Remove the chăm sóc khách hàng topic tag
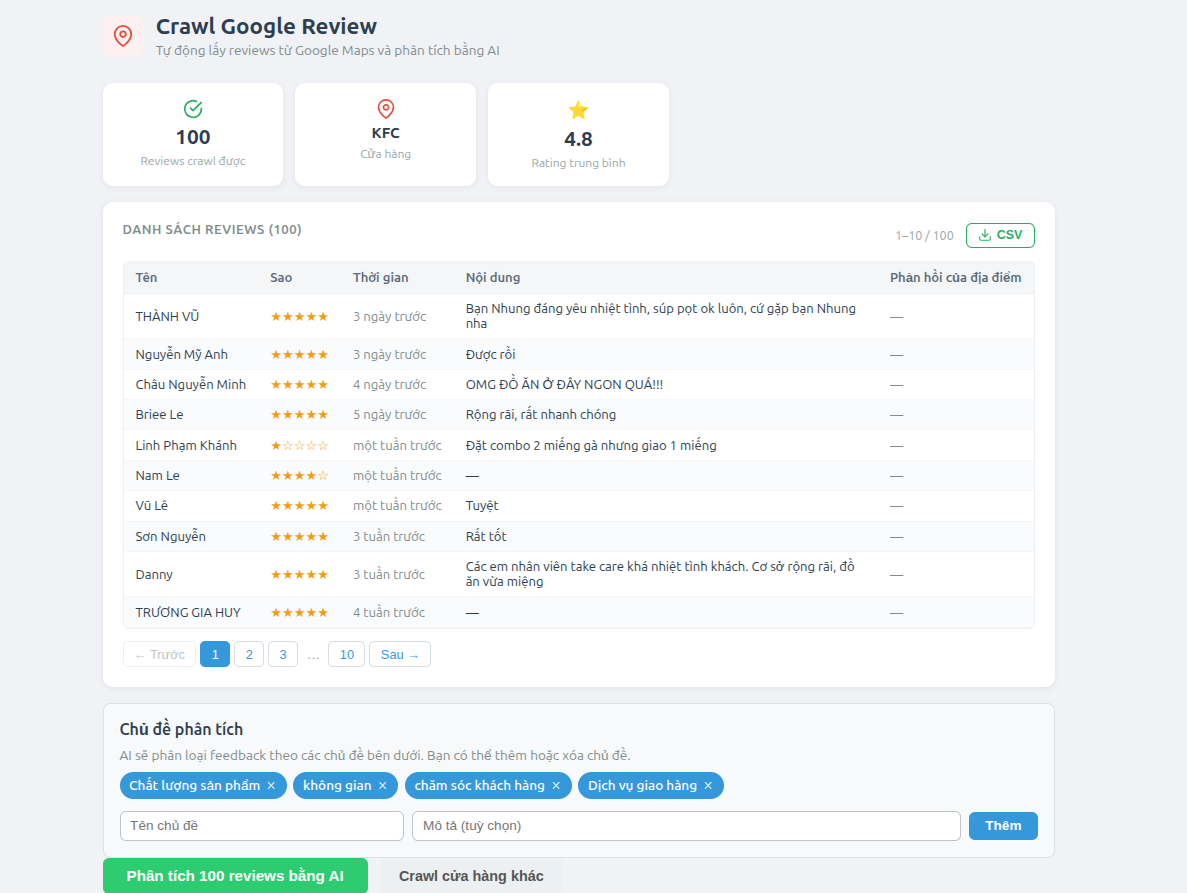Screen dimensions: 1187x893 556,786
